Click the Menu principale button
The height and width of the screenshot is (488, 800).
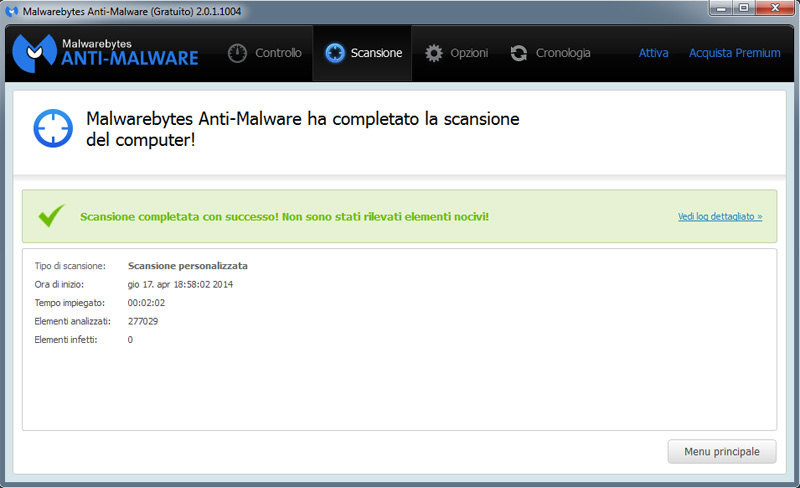tap(722, 452)
